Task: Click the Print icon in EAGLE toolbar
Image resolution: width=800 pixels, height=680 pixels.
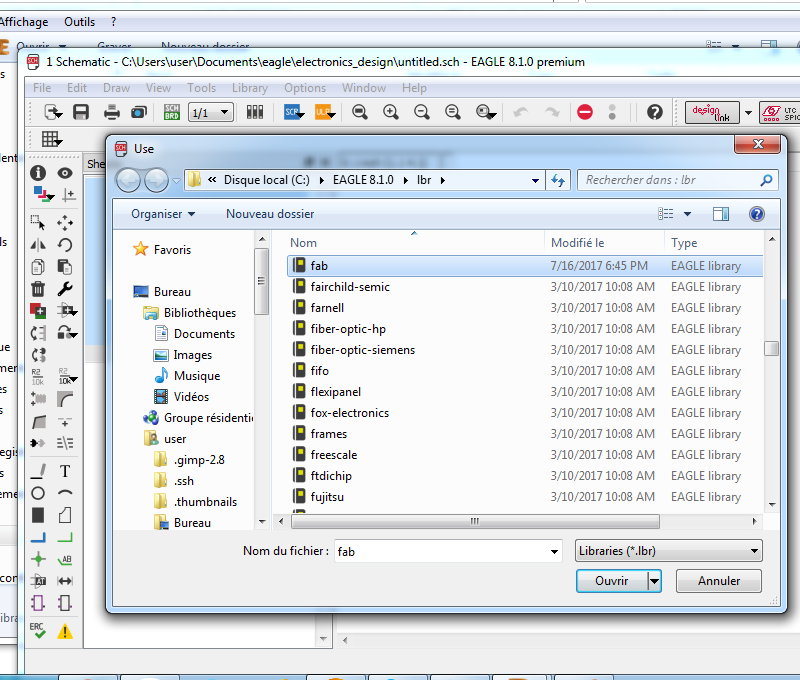Action: (111, 112)
